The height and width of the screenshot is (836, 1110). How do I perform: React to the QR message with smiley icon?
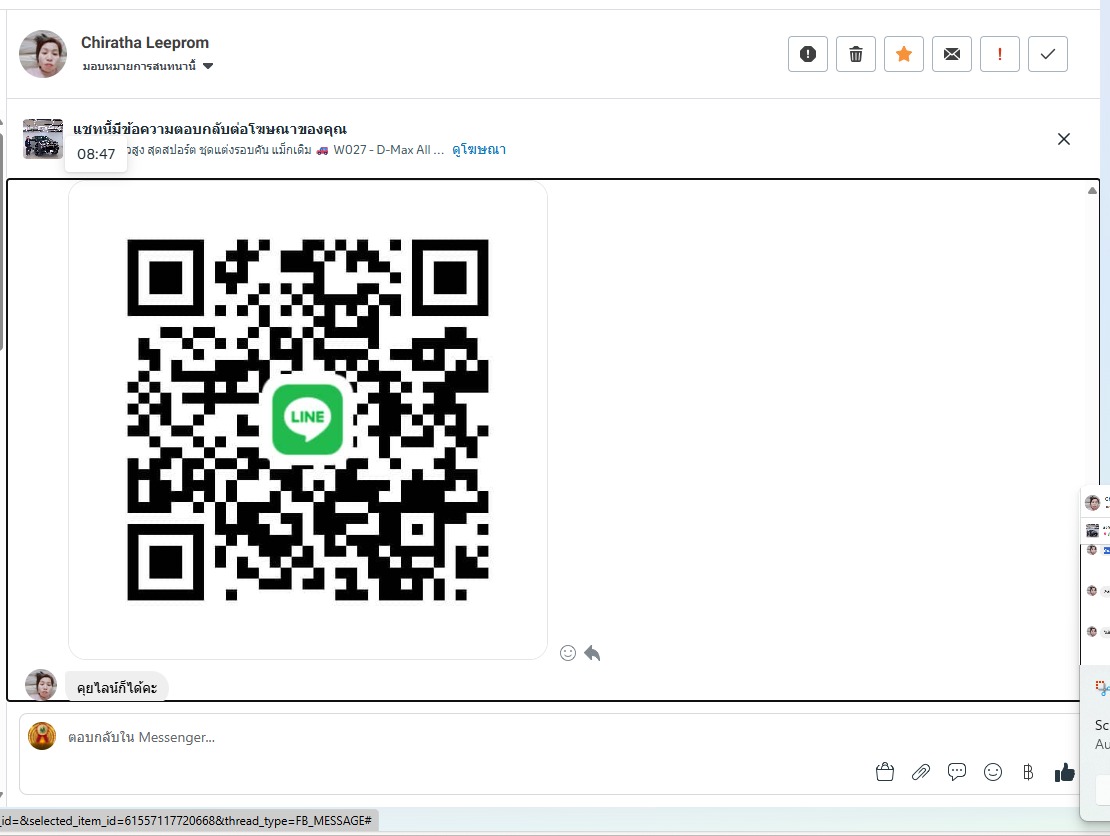click(x=568, y=653)
